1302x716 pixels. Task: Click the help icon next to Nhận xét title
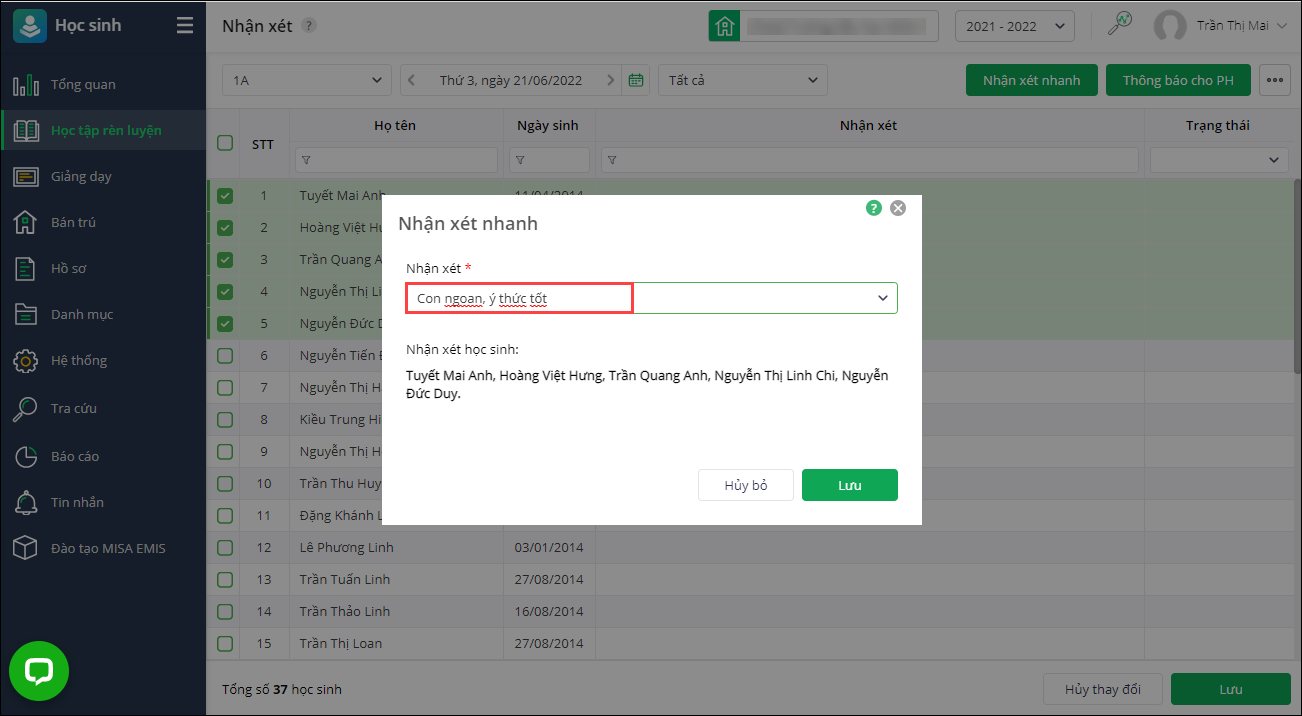[x=309, y=26]
